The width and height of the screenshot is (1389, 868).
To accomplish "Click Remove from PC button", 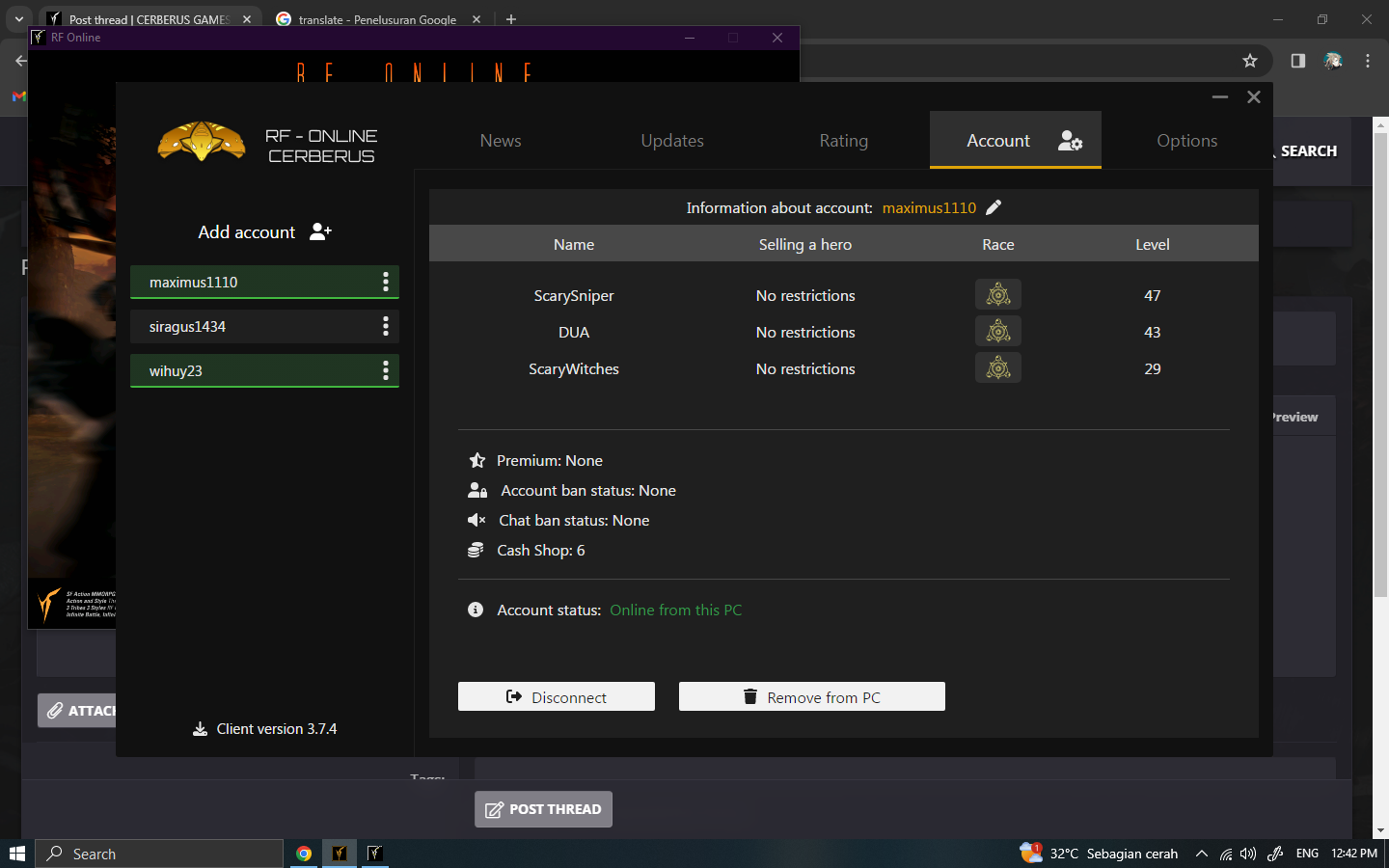I will [x=812, y=696].
